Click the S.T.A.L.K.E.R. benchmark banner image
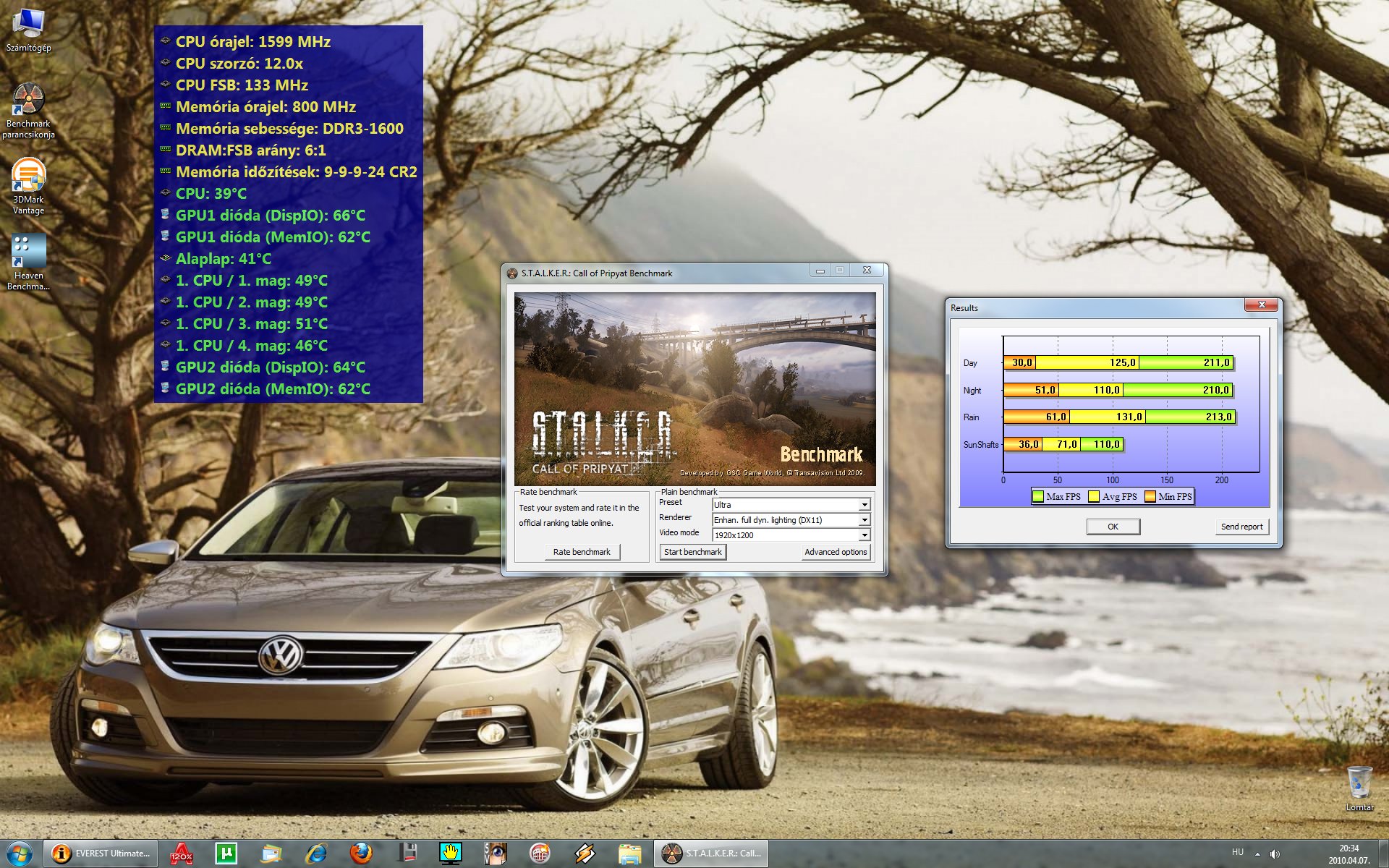The height and width of the screenshot is (868, 1389). pos(695,389)
